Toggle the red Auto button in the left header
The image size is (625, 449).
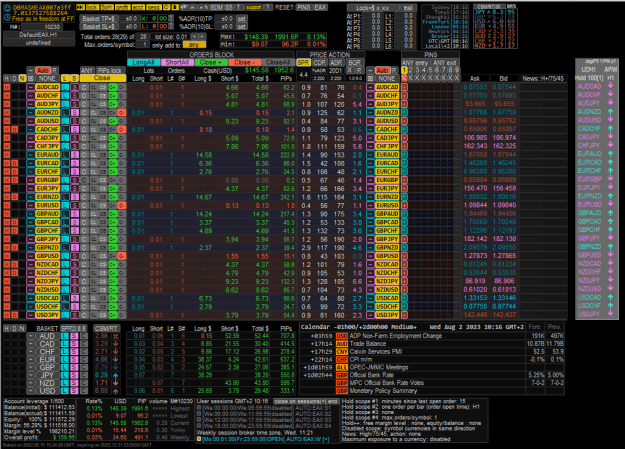tap(43, 70)
